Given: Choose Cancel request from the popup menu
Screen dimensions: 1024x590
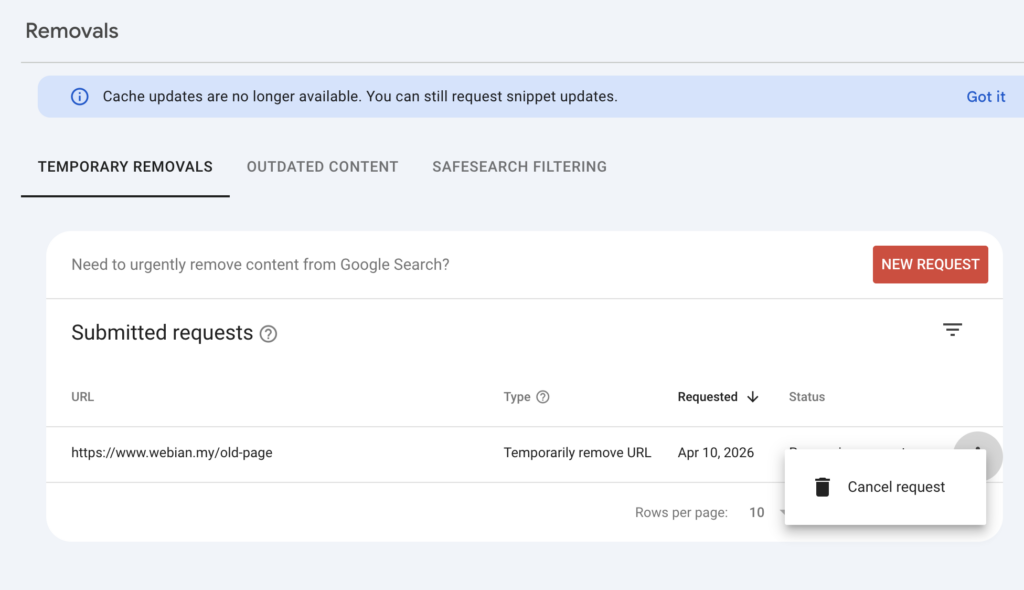Looking at the screenshot, I should tap(896, 487).
